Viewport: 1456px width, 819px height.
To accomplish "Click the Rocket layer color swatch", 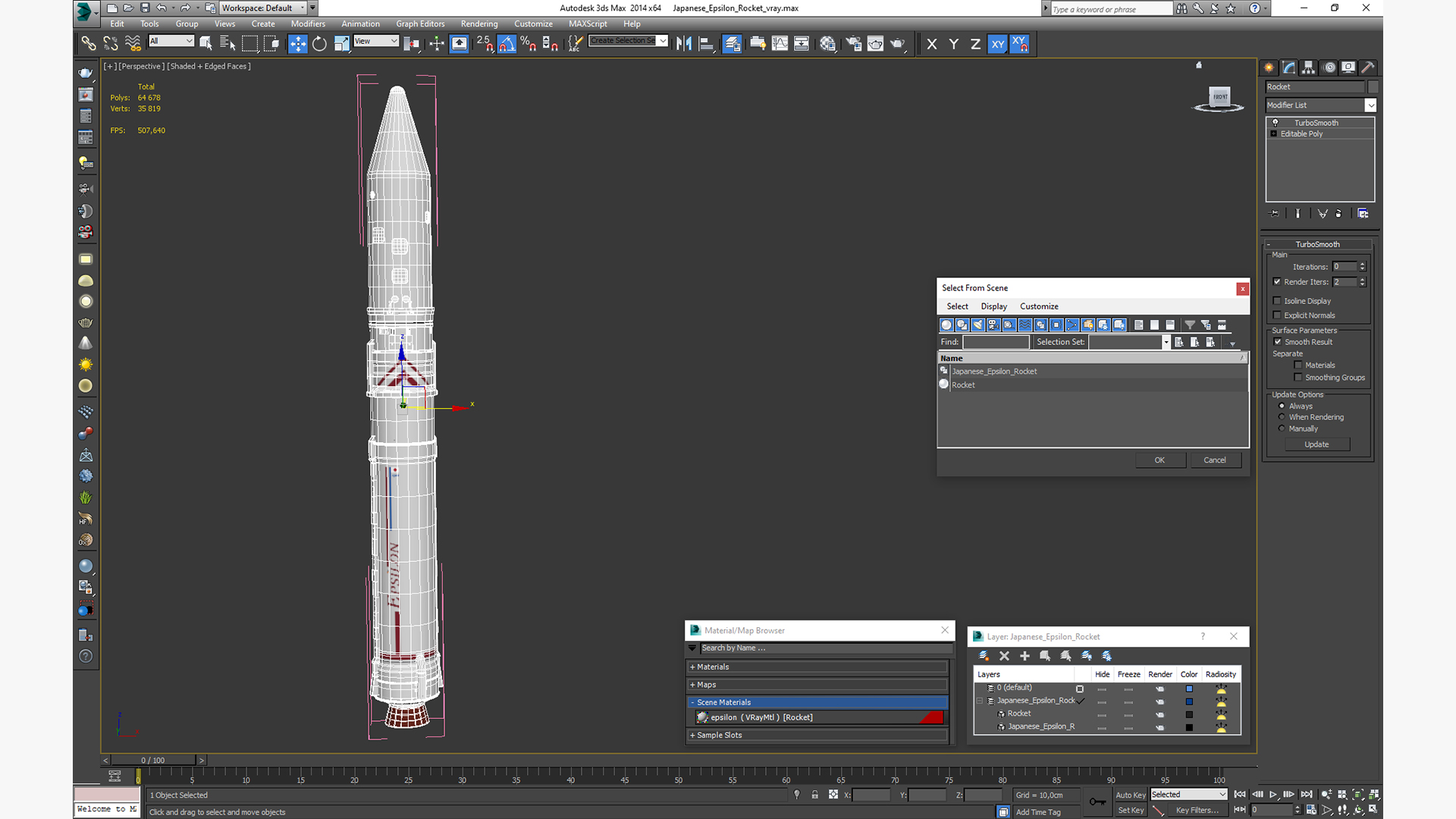I will pos(1189,714).
